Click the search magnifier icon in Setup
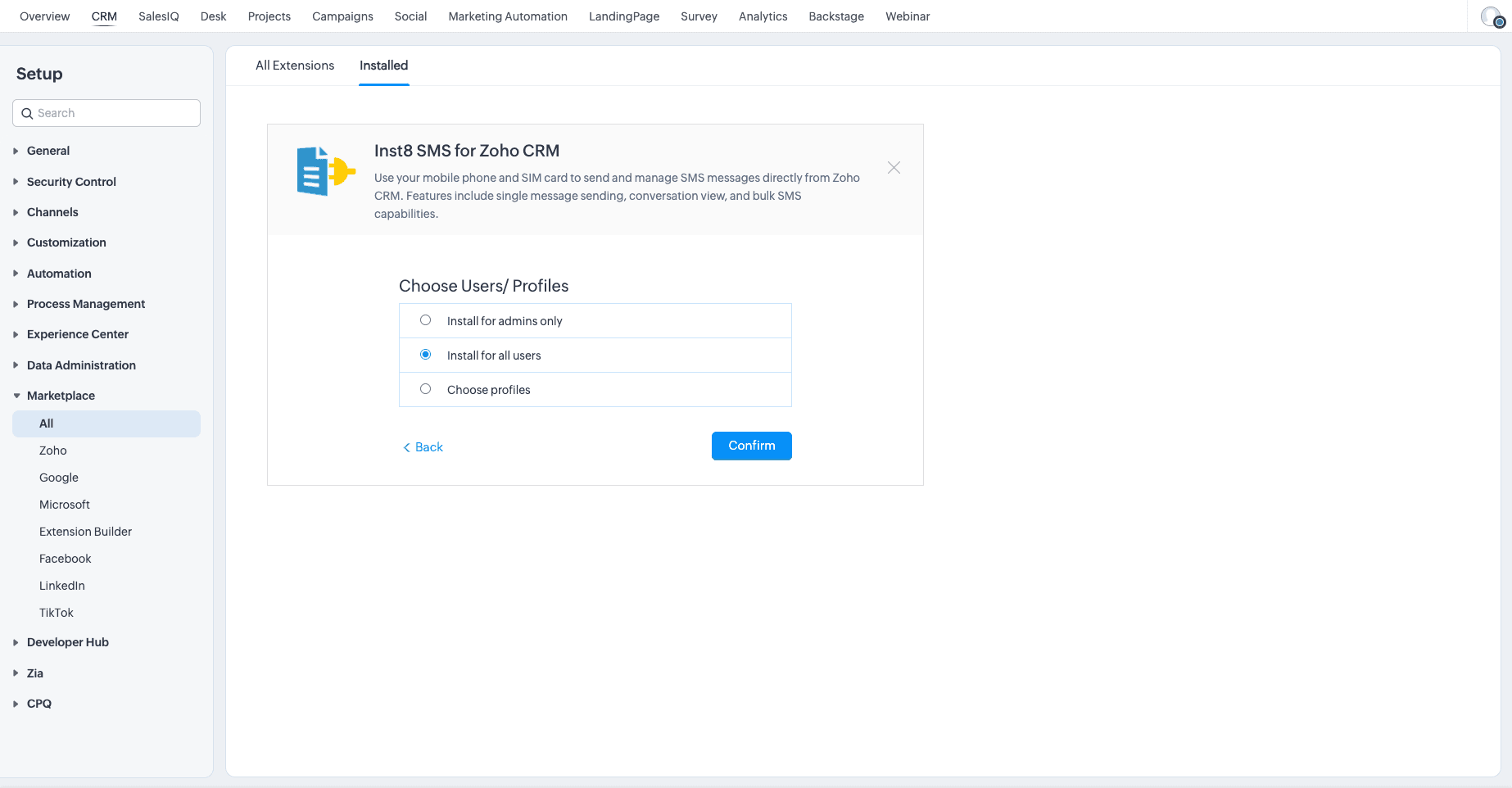This screenshot has height=788, width=1512. 27,113
